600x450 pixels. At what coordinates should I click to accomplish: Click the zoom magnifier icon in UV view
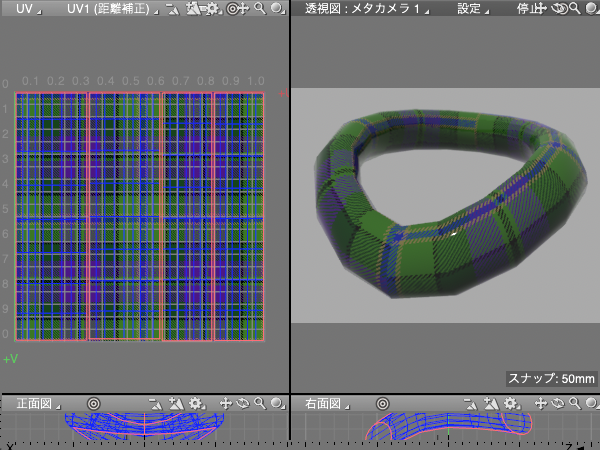(259, 8)
